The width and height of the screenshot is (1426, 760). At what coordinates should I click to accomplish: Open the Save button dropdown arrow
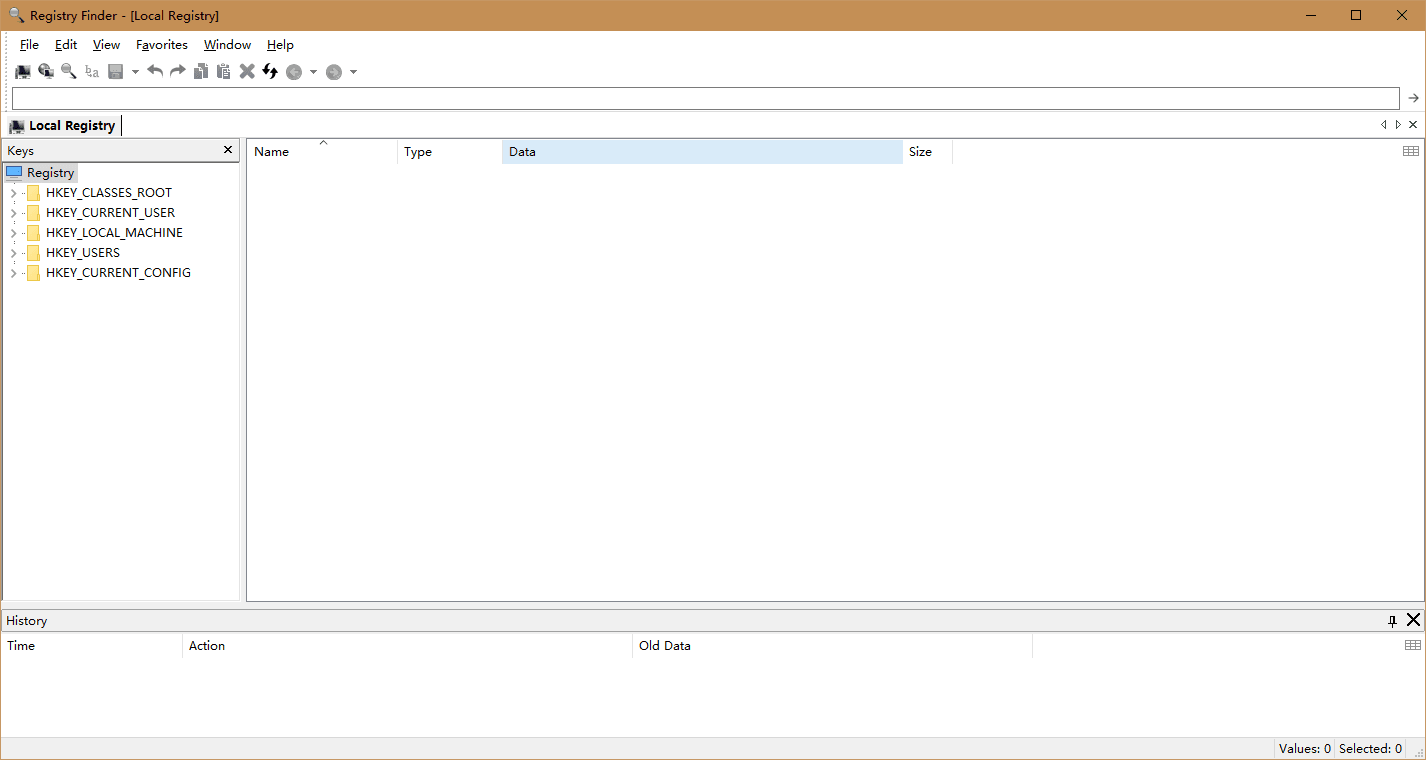(x=134, y=71)
